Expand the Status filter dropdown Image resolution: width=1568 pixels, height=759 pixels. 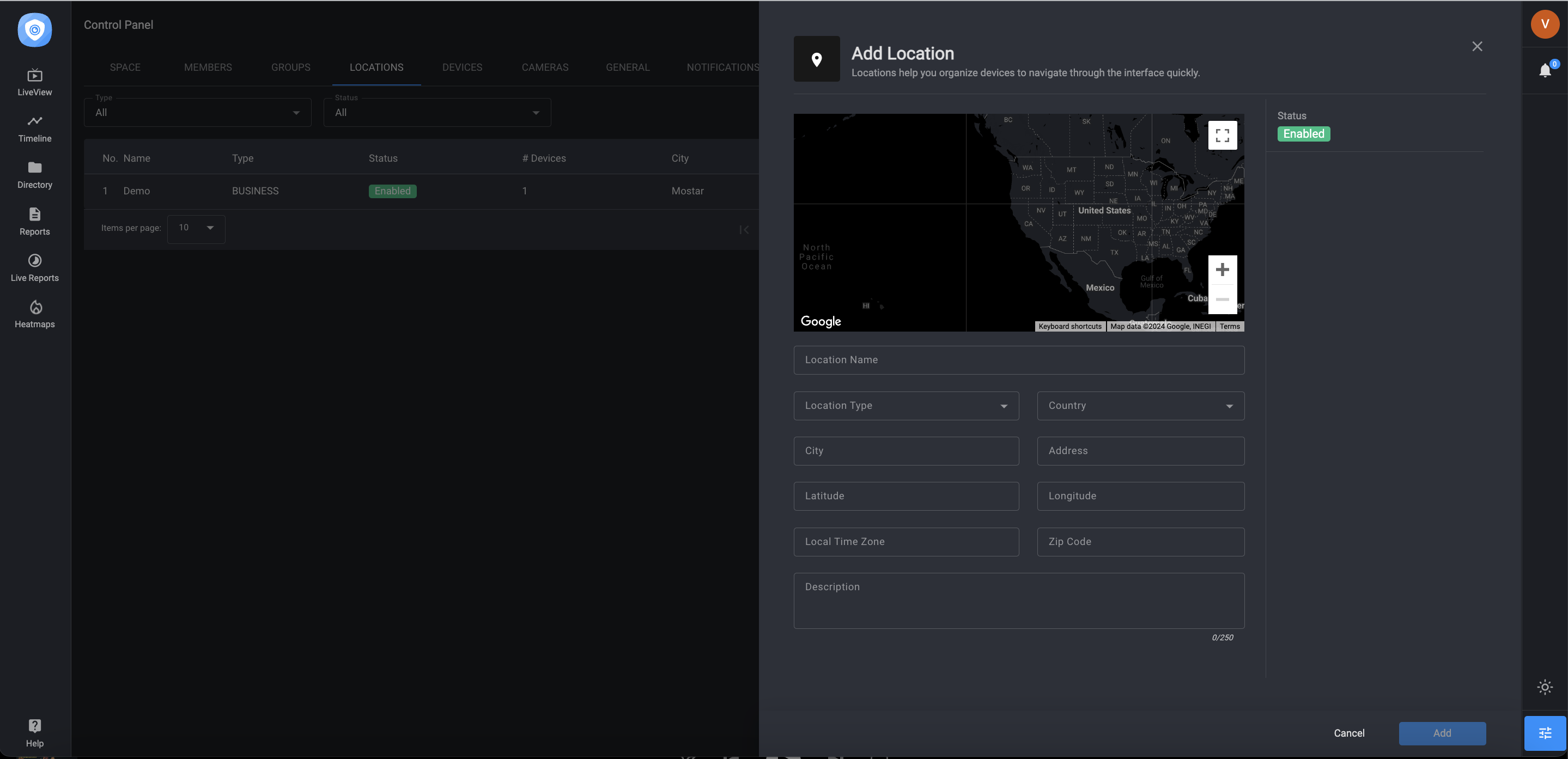pos(437,113)
